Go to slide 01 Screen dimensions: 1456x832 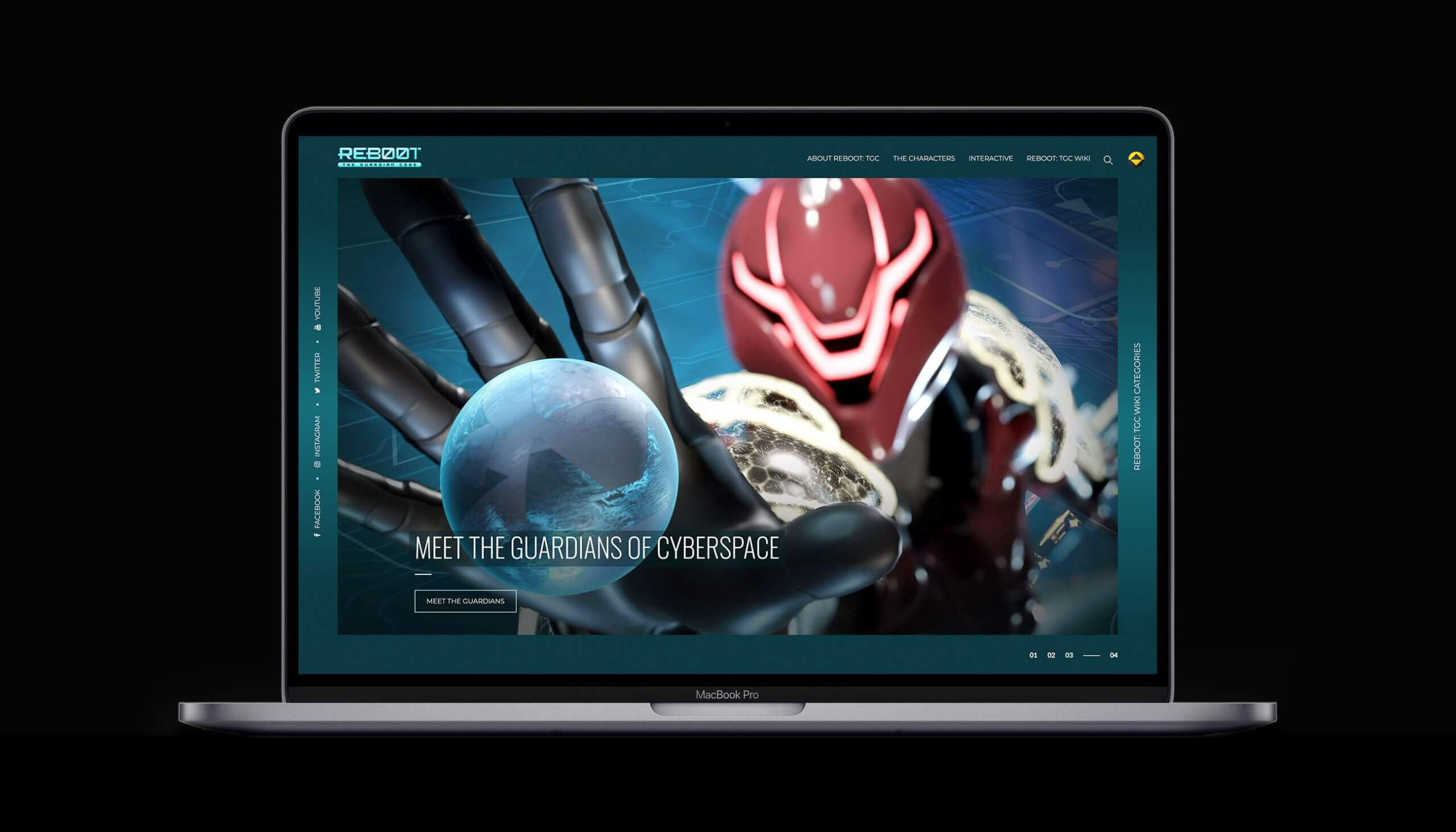[1033, 655]
